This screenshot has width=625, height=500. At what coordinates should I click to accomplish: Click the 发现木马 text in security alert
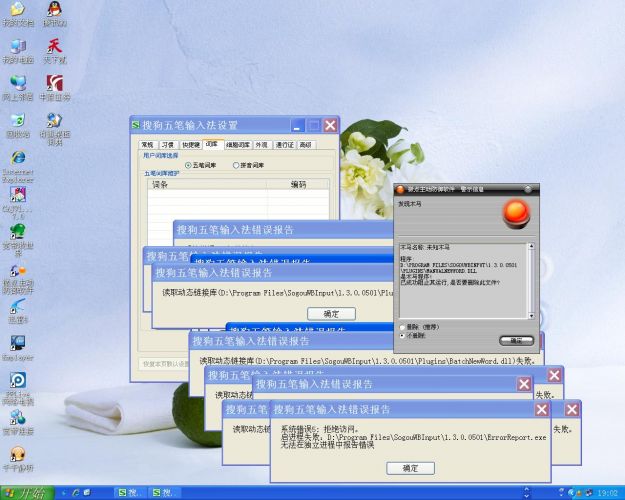point(410,204)
